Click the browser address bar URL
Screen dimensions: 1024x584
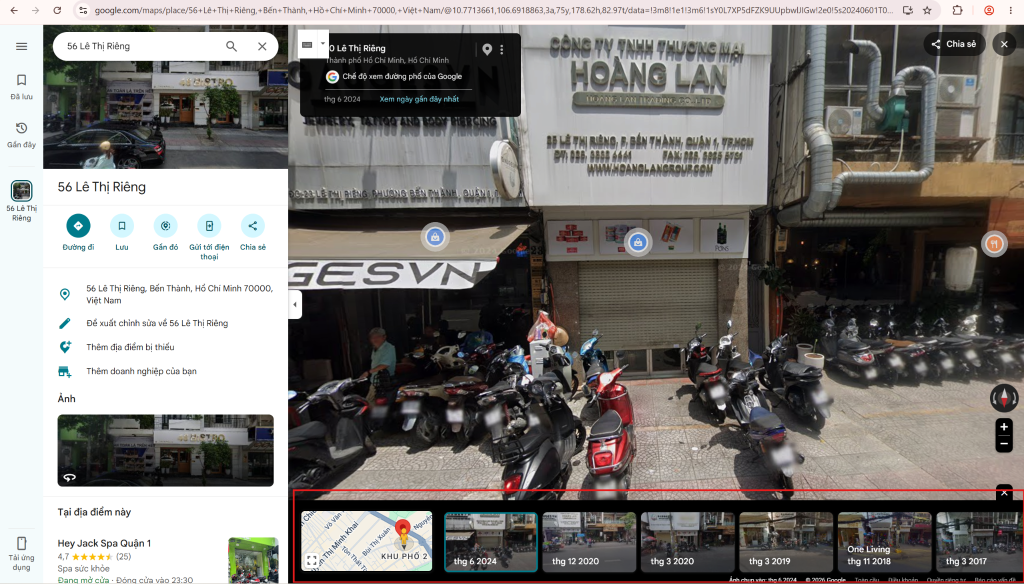click(493, 10)
